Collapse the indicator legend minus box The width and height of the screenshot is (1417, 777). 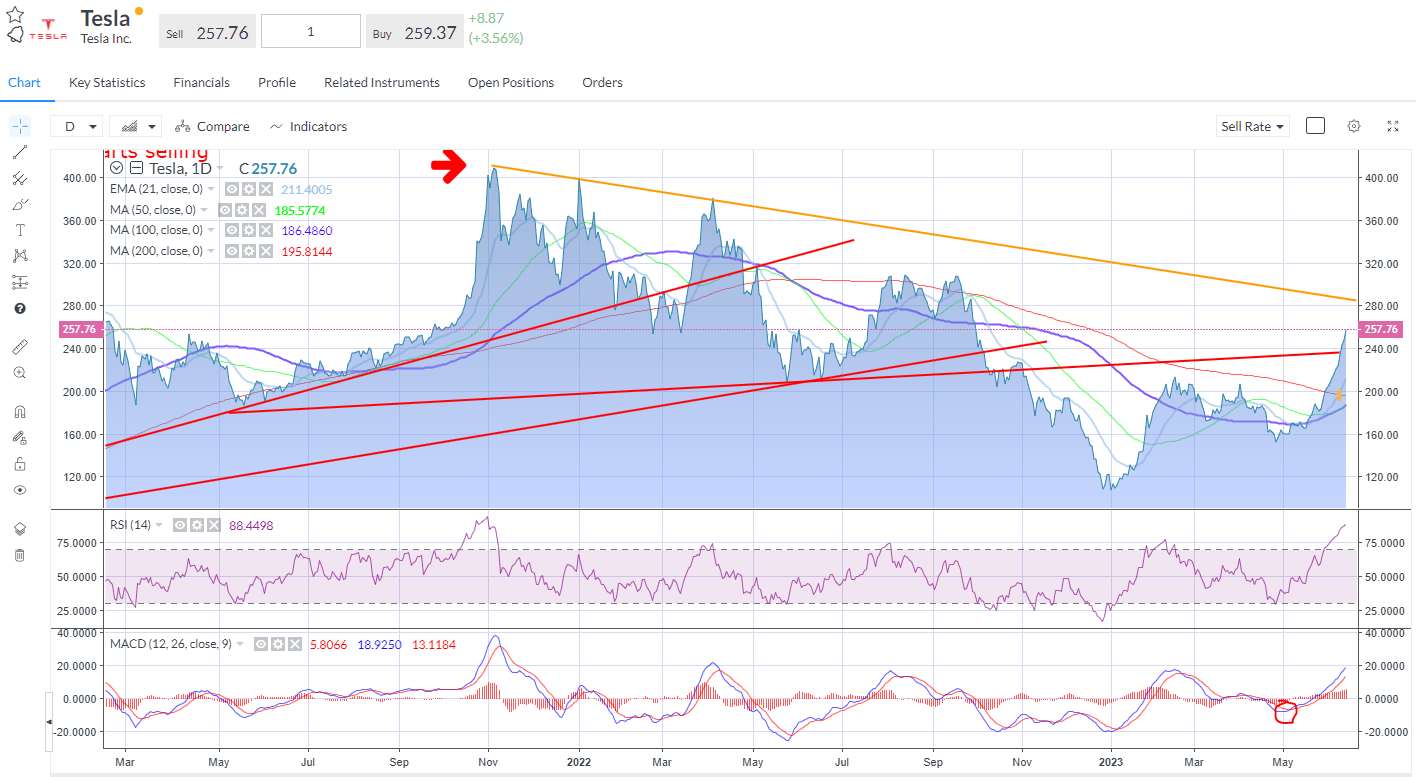coord(137,168)
